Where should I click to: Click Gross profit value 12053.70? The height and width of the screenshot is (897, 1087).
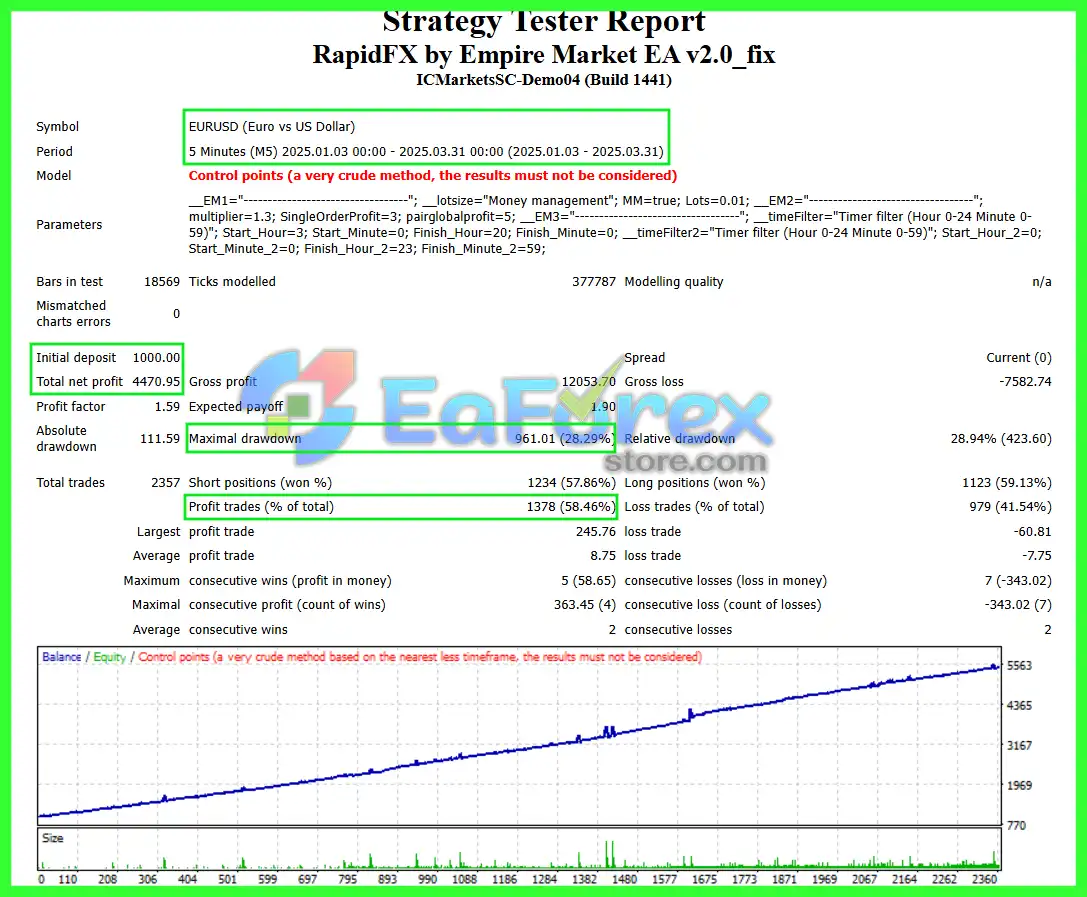coord(589,382)
